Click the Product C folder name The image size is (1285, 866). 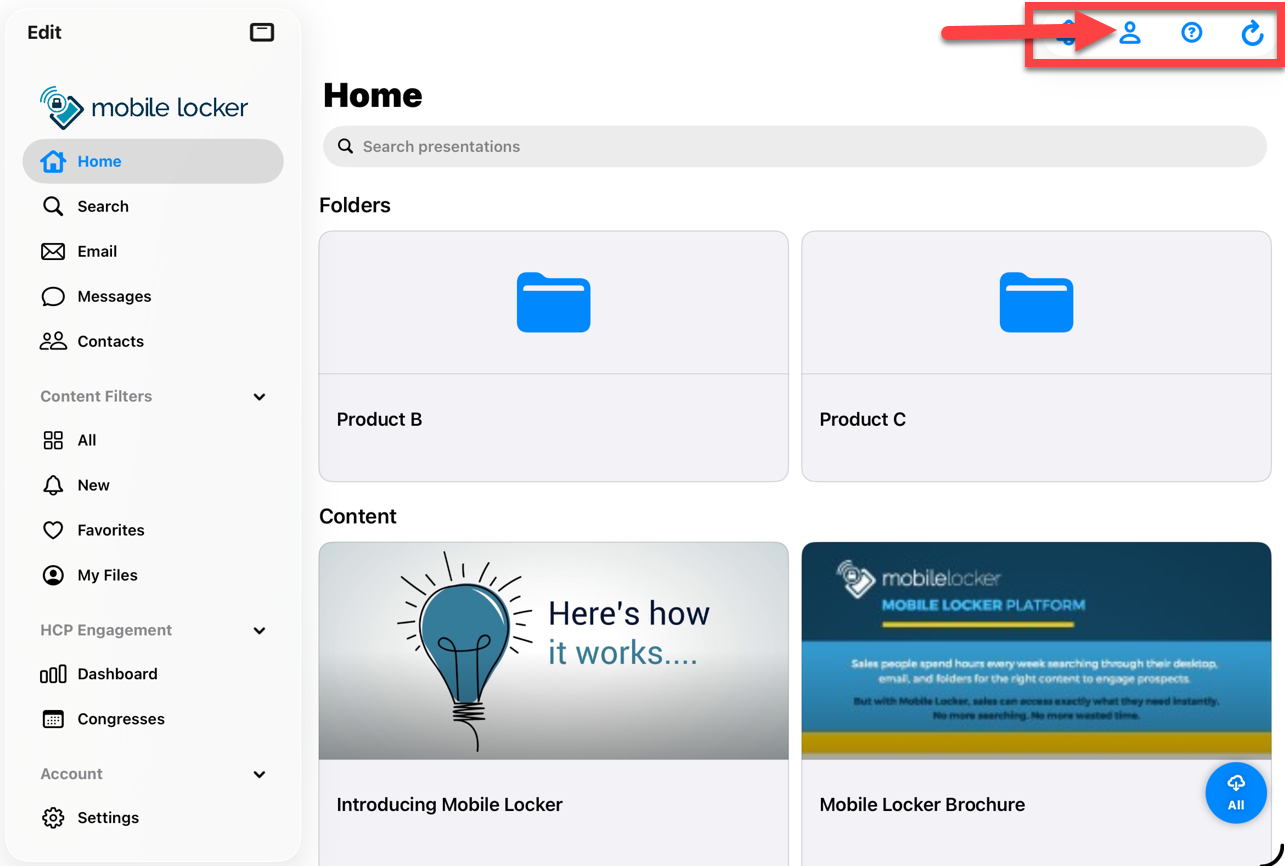[x=862, y=420]
